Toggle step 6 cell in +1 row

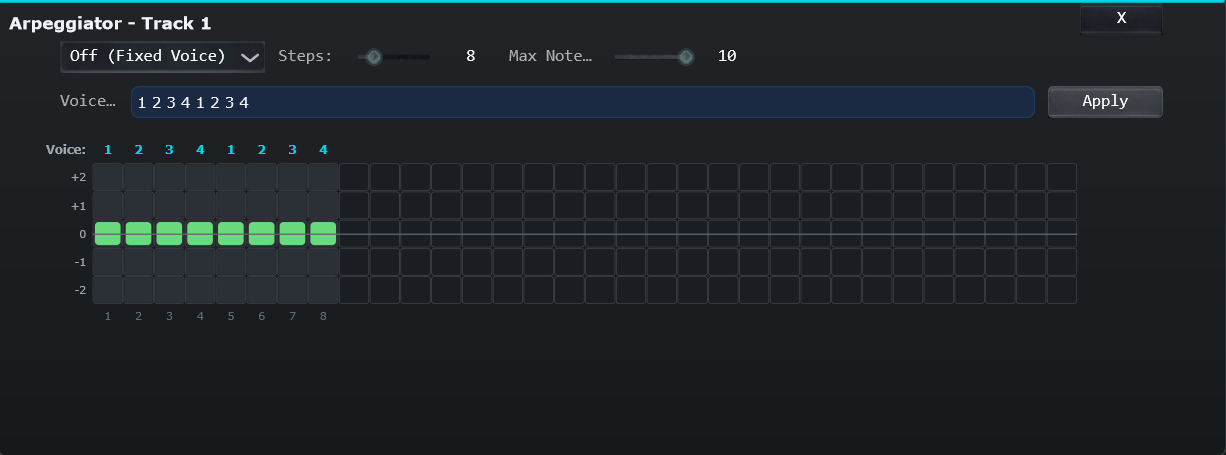coord(262,205)
